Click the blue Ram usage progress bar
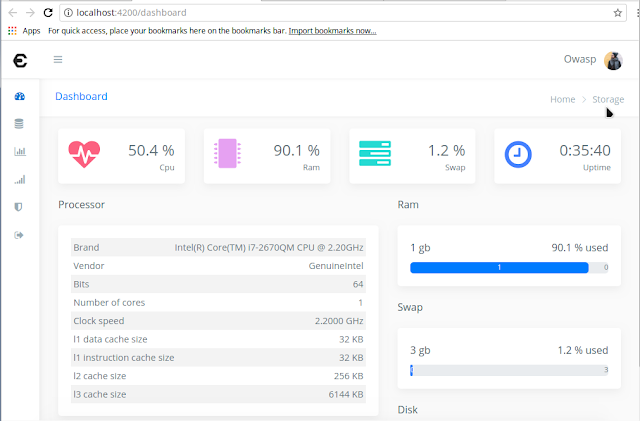Image resolution: width=640 pixels, height=421 pixels. [499, 267]
